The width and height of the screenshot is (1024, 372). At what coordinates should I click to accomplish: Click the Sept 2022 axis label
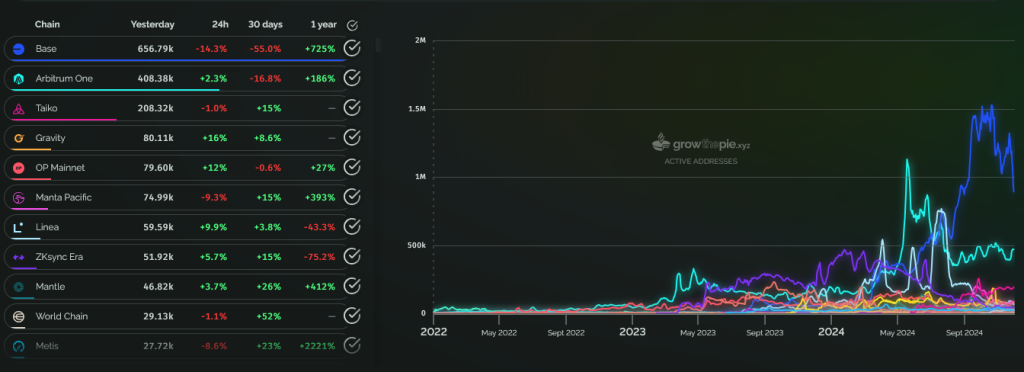coord(566,333)
